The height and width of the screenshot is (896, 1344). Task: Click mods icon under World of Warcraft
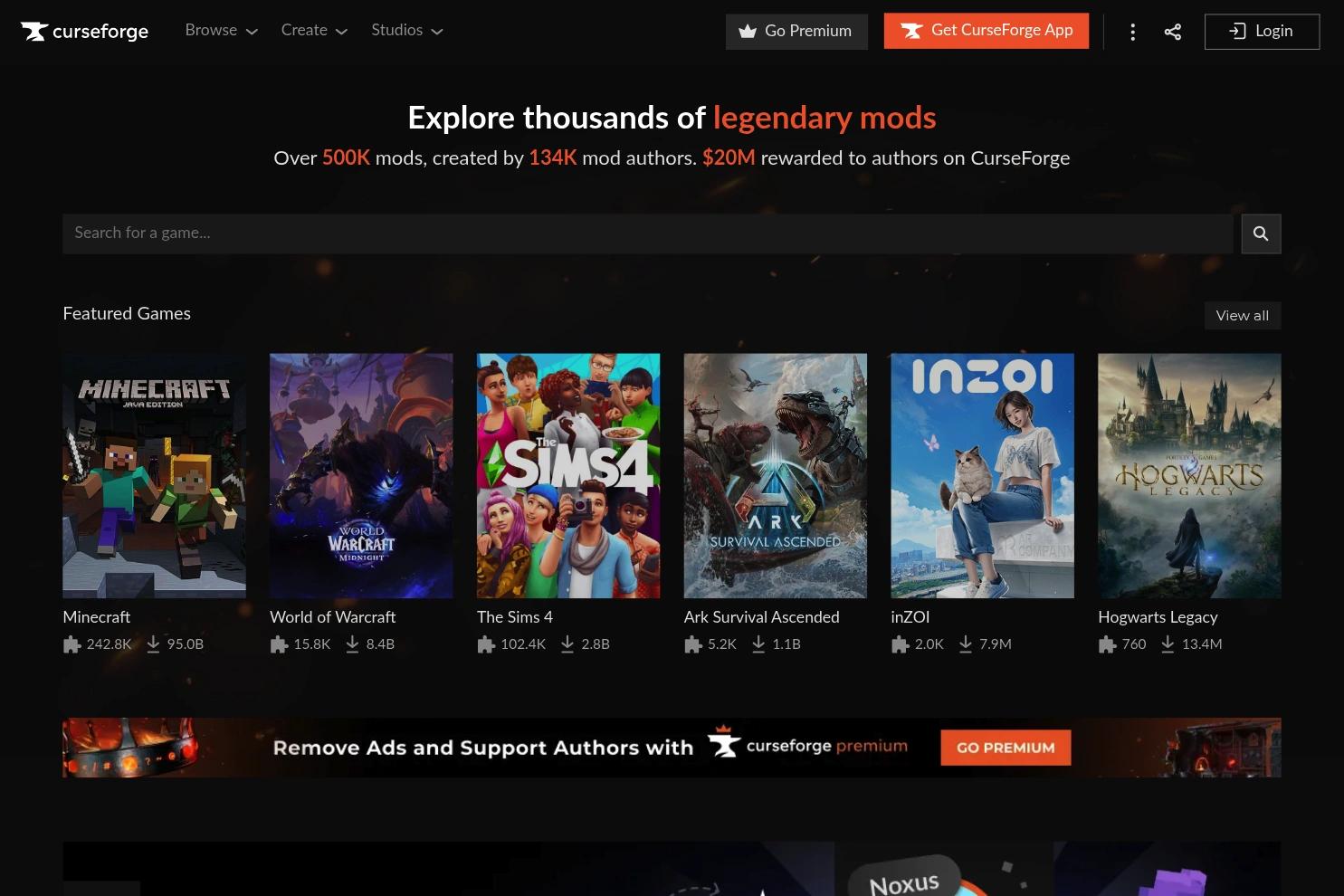279,644
